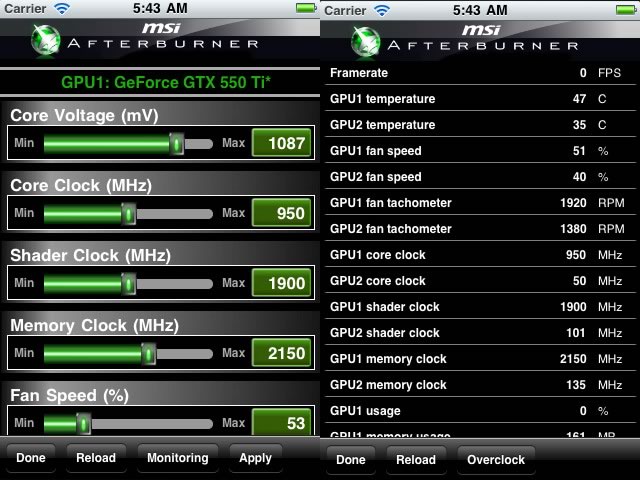Image resolution: width=640 pixels, height=480 pixels.
Task: Select the GPU1 usage row
Action: (480, 411)
